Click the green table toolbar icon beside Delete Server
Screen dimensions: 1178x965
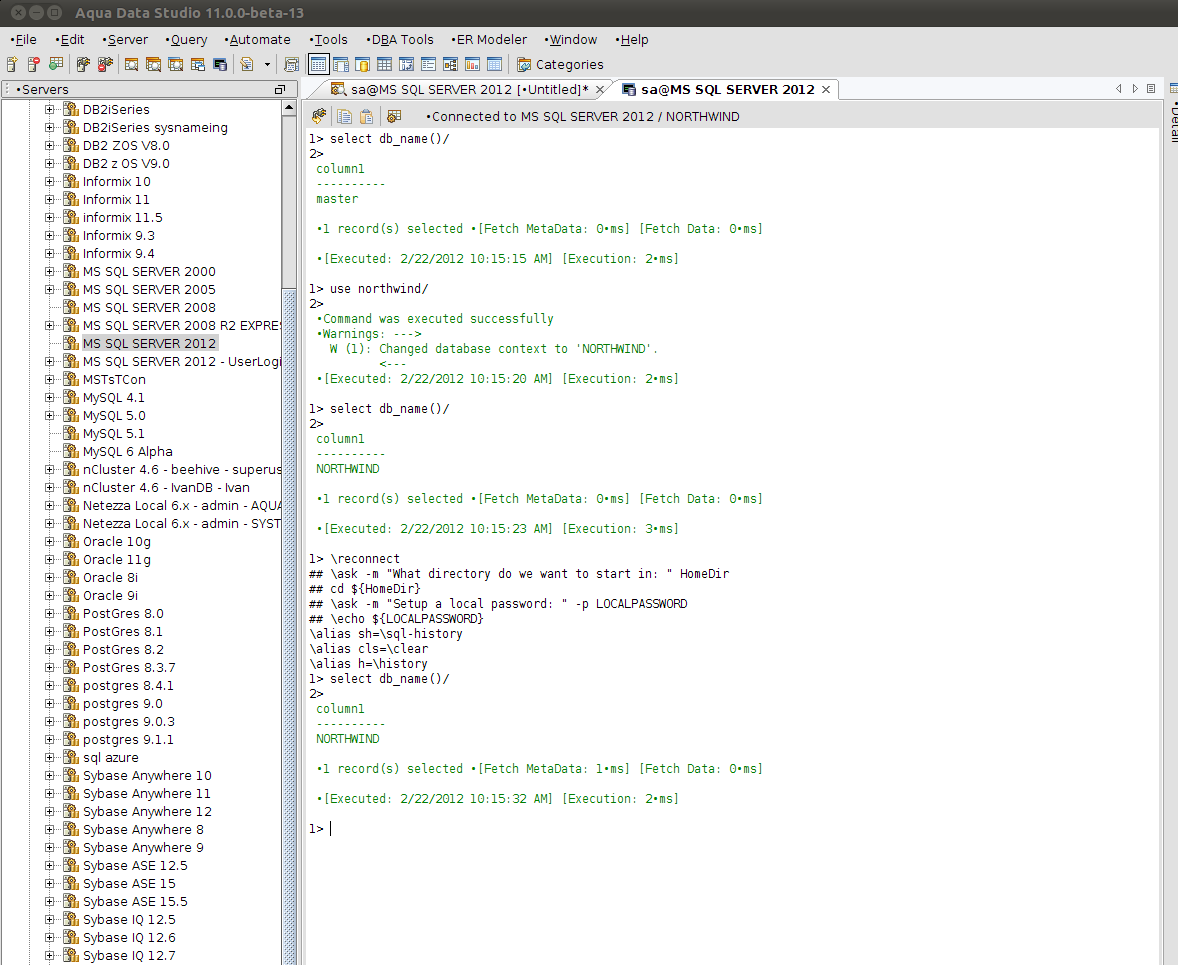(56, 65)
